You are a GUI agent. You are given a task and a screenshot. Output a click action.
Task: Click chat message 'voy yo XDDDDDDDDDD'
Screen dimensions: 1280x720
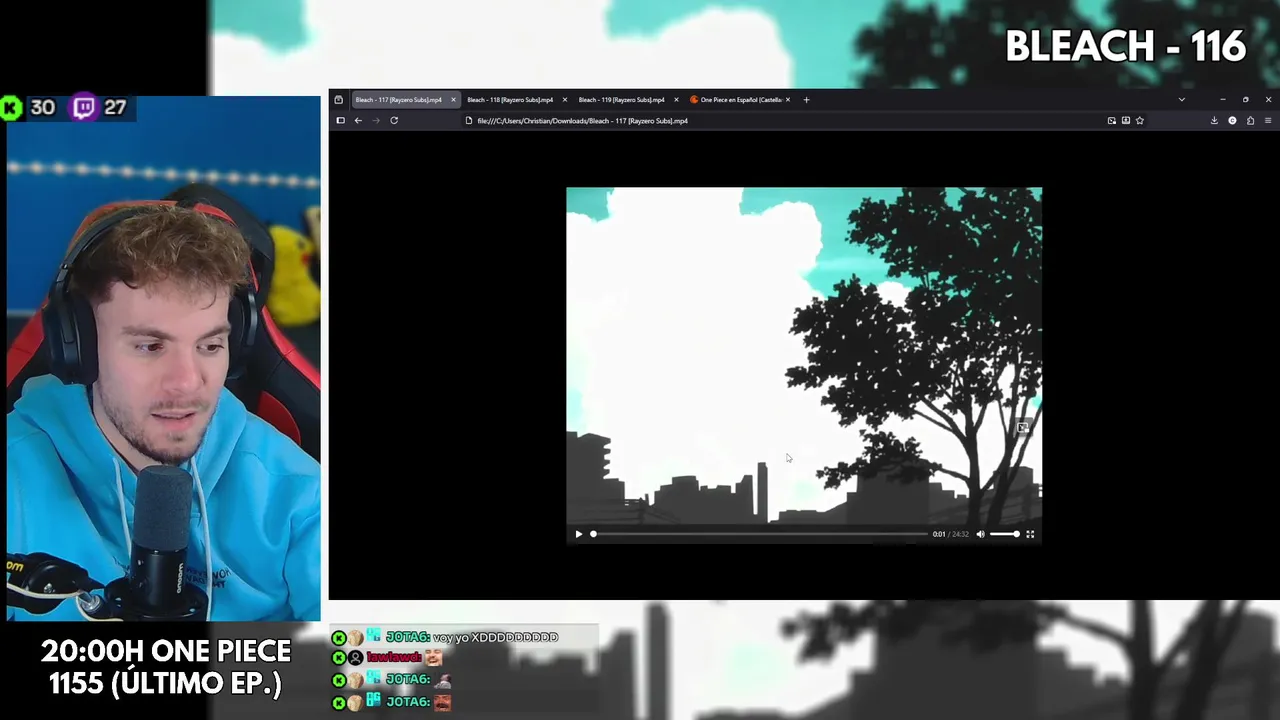point(495,637)
